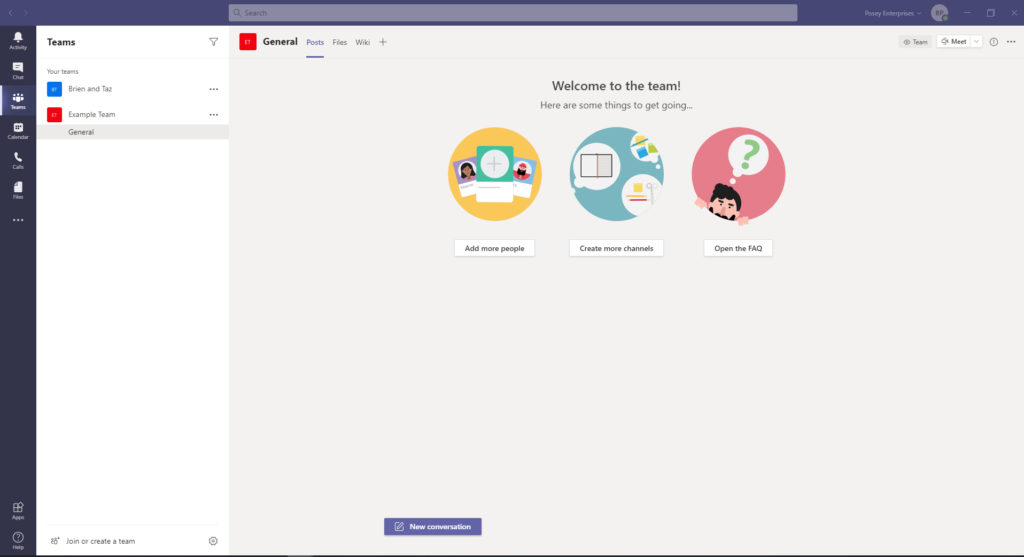Screen dimensions: 1024x557
Task: Go forward with the forward arrow
Action: [x=25, y=12]
